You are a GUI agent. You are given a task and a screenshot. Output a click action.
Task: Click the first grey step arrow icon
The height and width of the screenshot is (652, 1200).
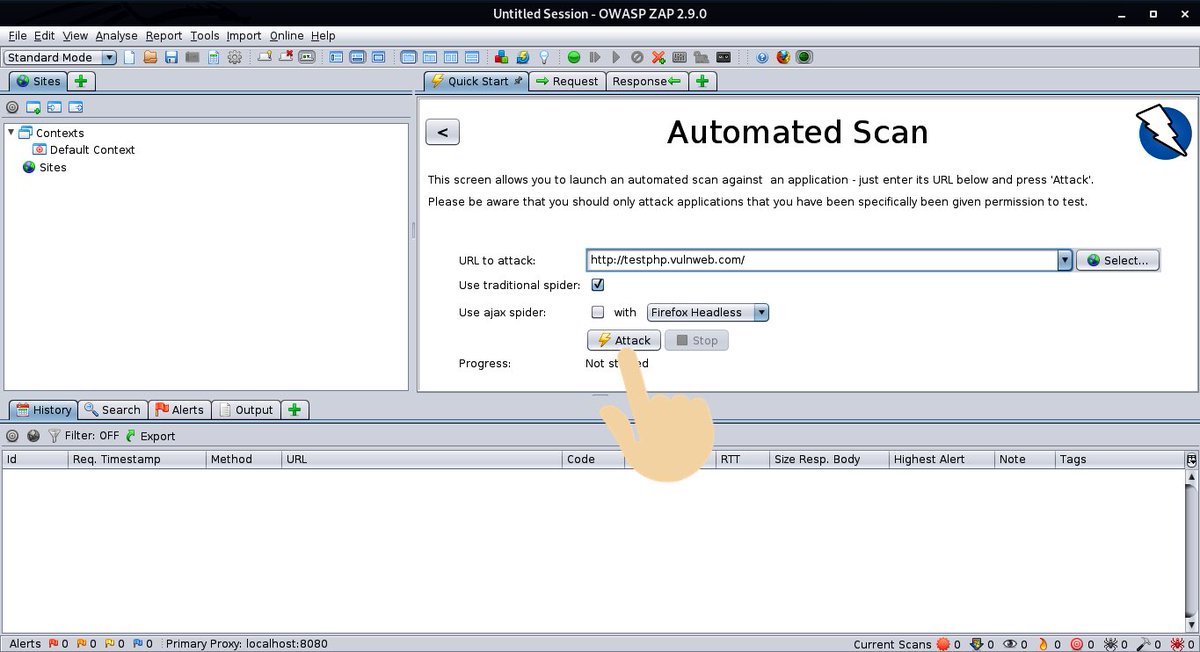coord(595,57)
